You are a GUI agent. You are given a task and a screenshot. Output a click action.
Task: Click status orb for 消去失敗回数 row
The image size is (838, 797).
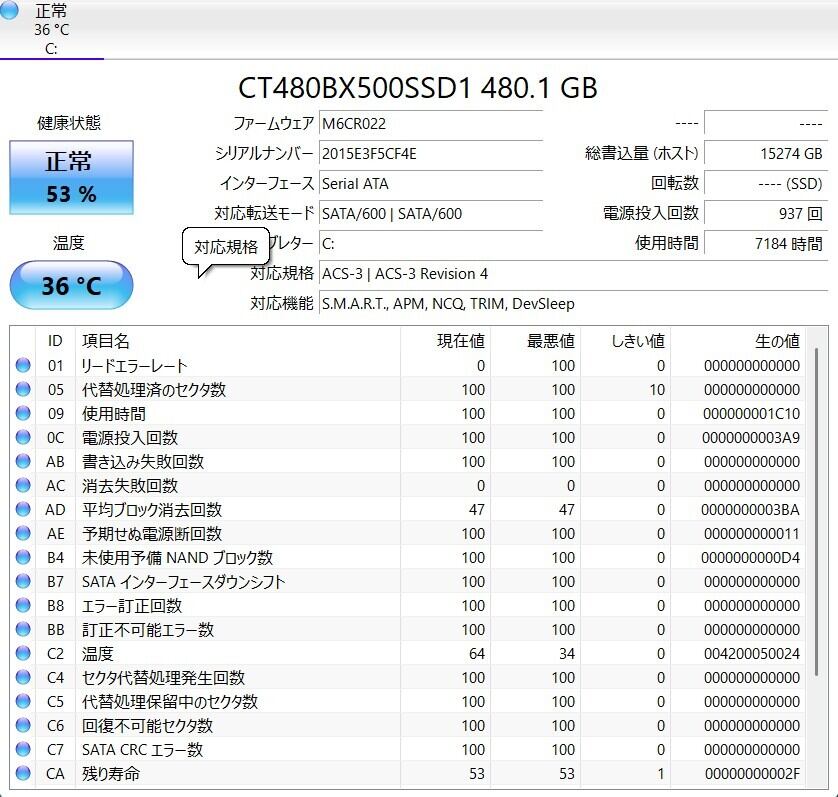(23, 486)
